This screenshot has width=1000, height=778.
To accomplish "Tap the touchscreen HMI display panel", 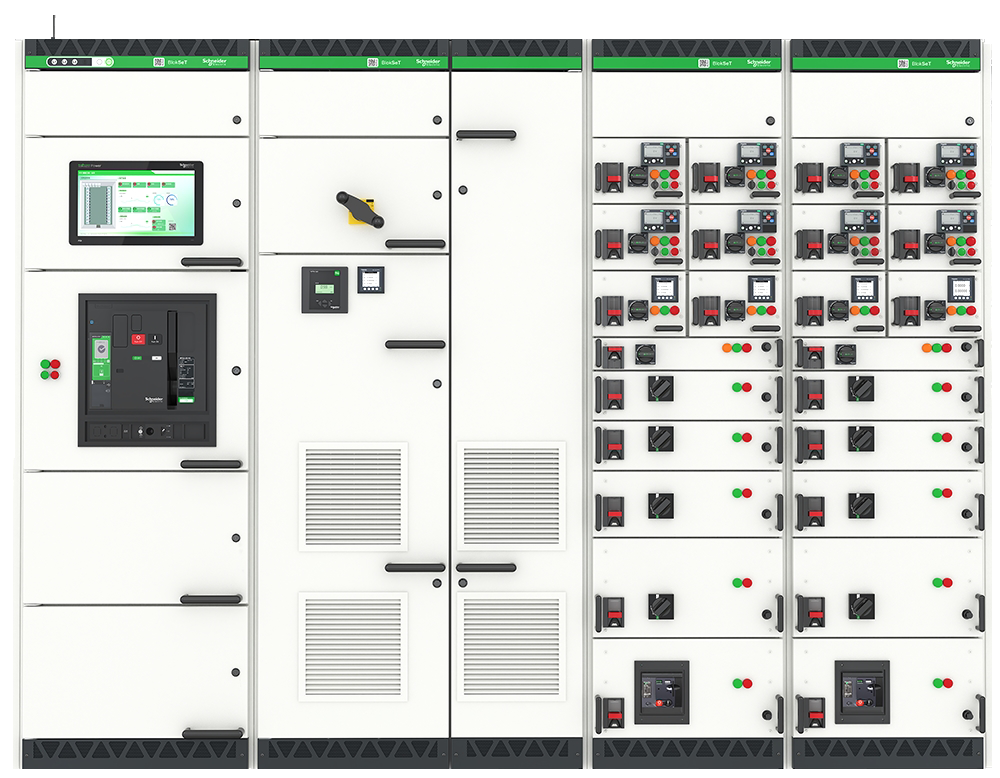I will pos(136,202).
